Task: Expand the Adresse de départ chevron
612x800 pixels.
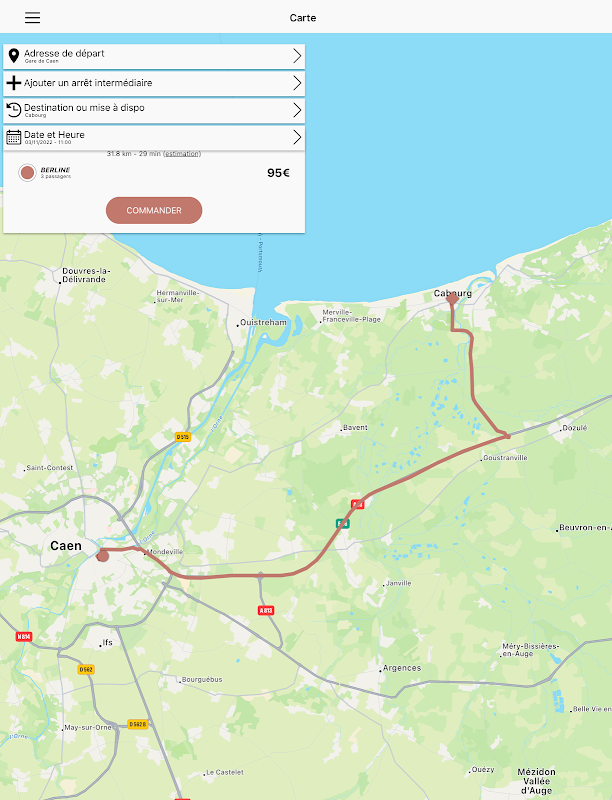Action: coord(297,56)
